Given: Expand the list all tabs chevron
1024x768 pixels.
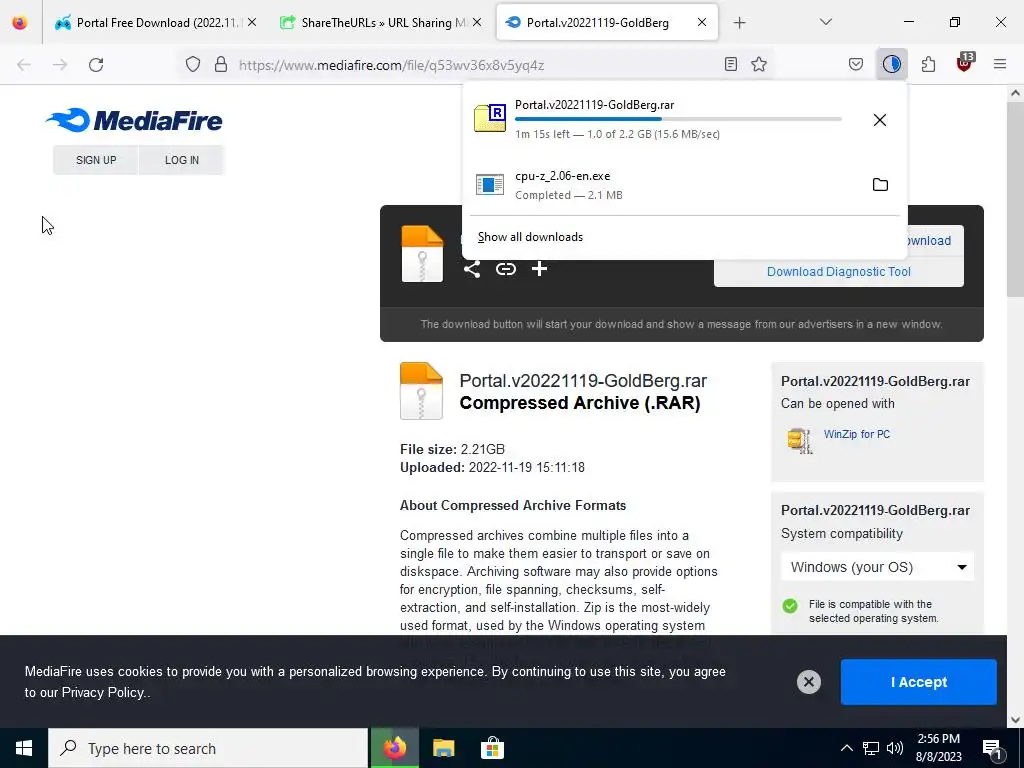Looking at the screenshot, I should [x=825, y=22].
